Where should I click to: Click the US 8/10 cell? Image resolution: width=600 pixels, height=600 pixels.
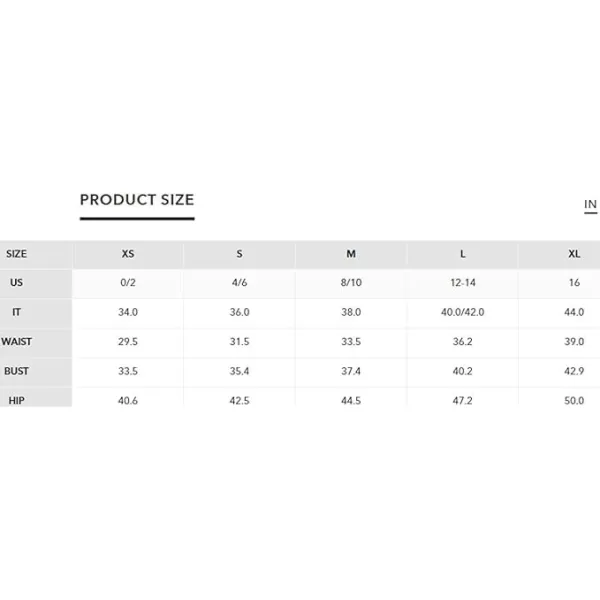[351, 282]
